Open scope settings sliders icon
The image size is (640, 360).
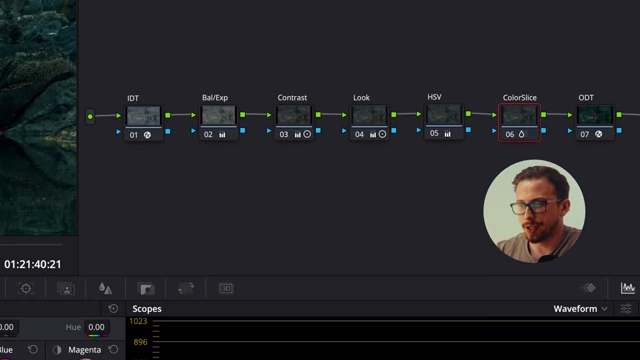(626, 309)
